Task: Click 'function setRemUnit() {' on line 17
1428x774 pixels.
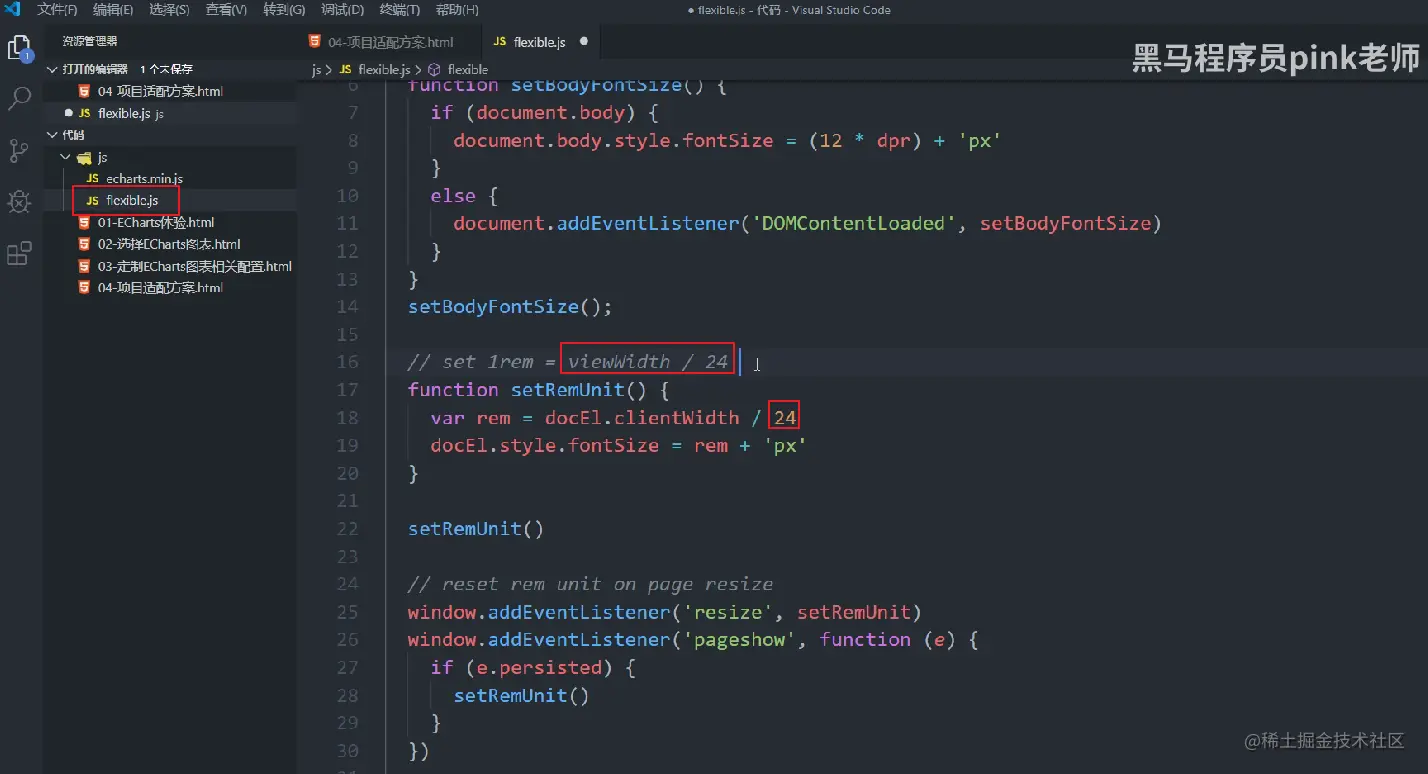Action: 538,389
